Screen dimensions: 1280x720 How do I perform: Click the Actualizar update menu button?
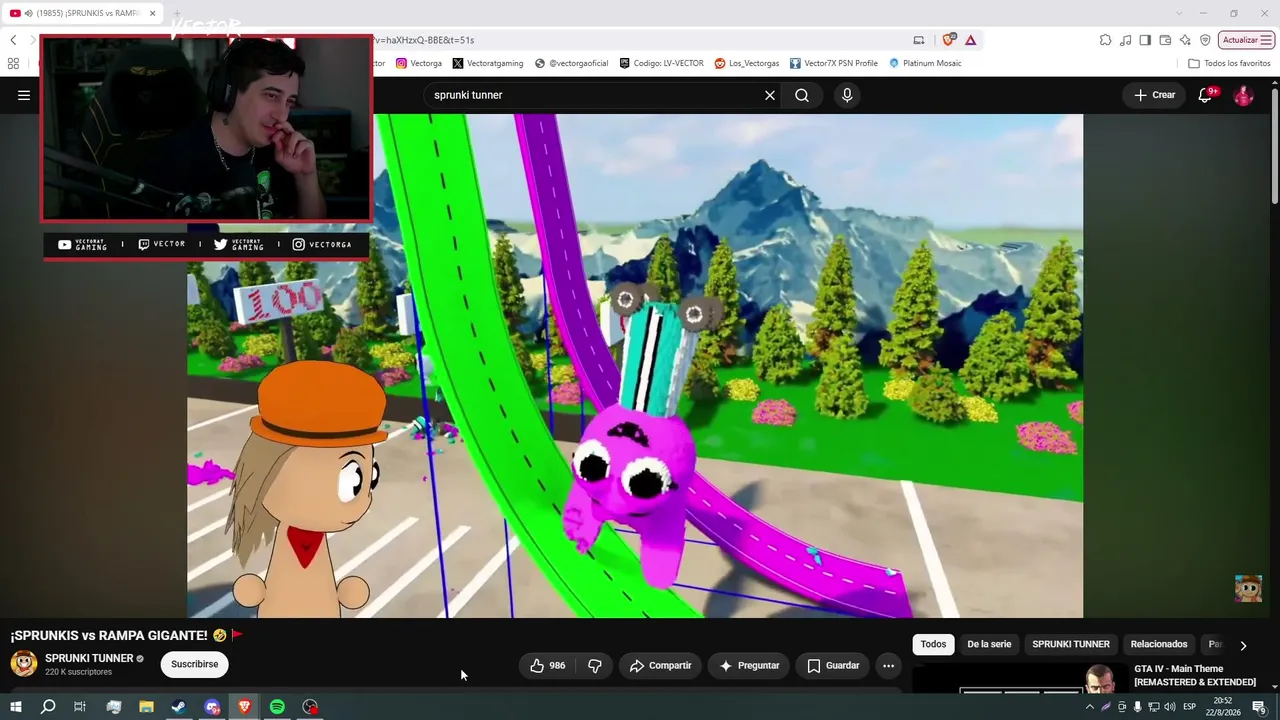tap(1246, 40)
